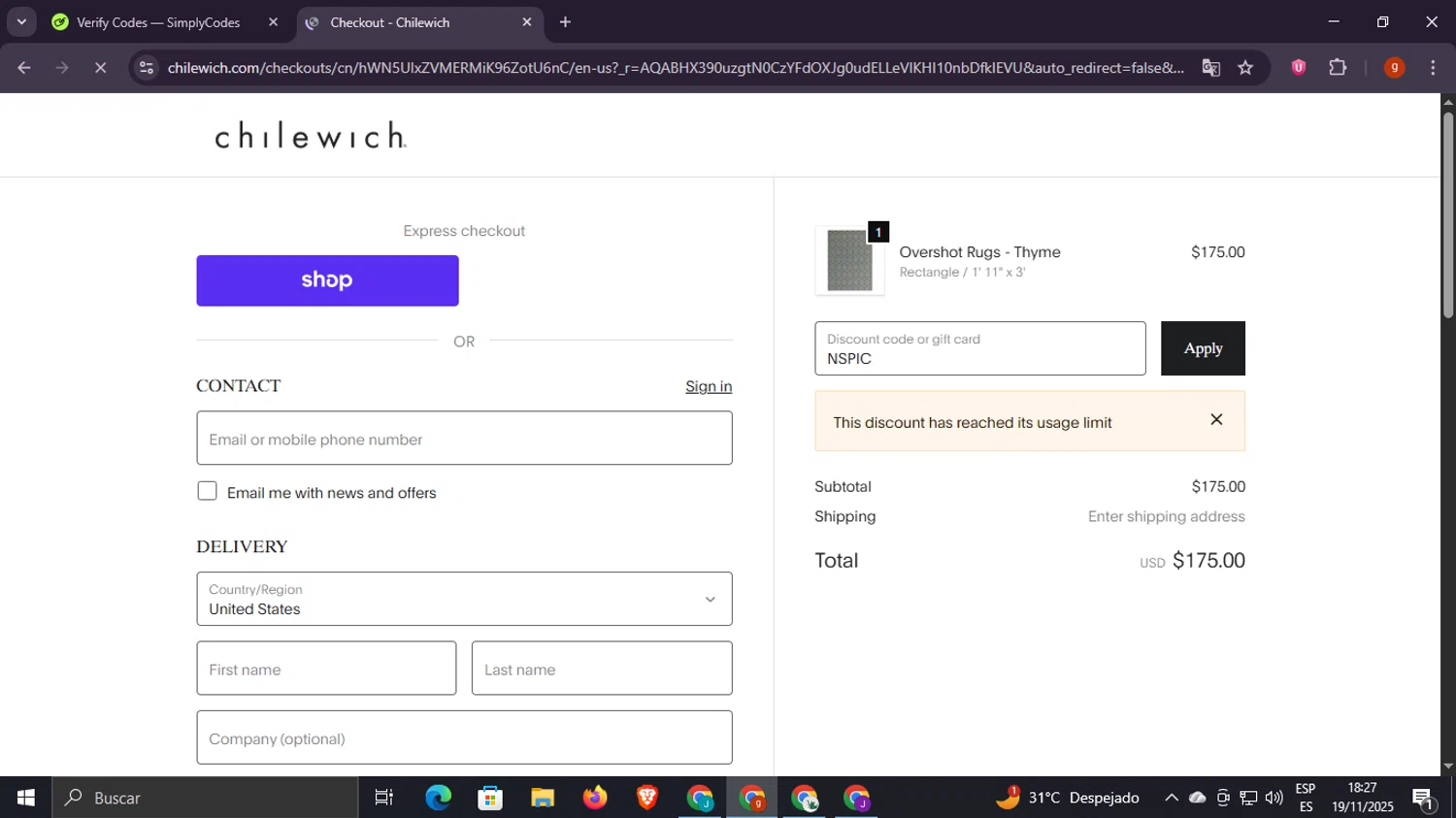1456x818 pixels.
Task: Open the Windows Start menu
Action: [25, 798]
